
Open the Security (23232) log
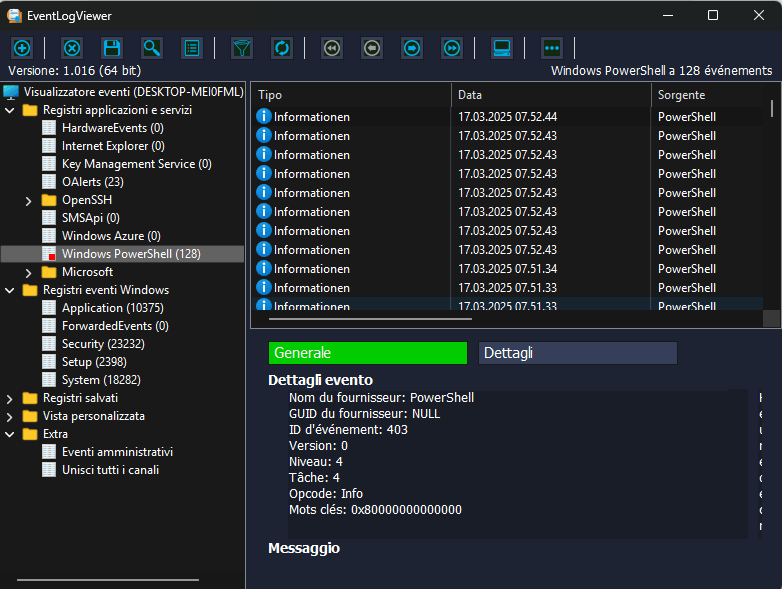coord(96,344)
